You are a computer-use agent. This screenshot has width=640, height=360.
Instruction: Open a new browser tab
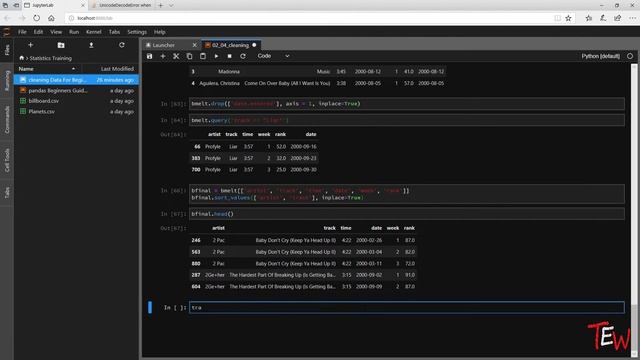click(160, 5)
